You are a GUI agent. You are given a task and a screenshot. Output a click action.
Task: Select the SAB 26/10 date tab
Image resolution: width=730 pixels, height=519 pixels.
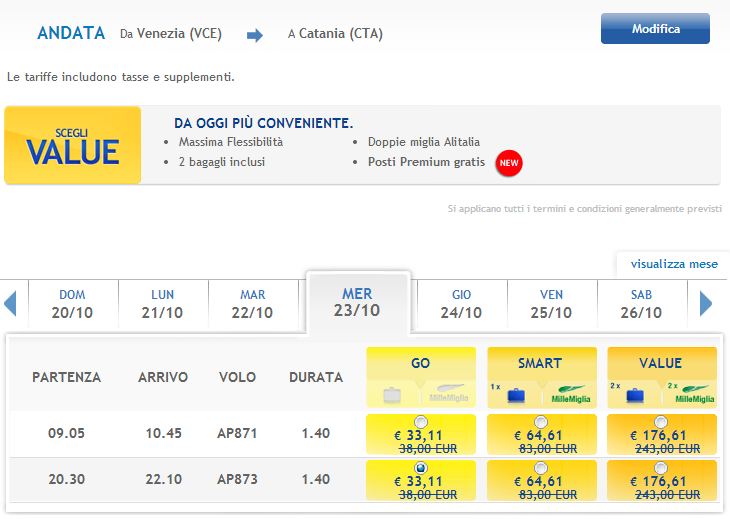click(x=642, y=304)
